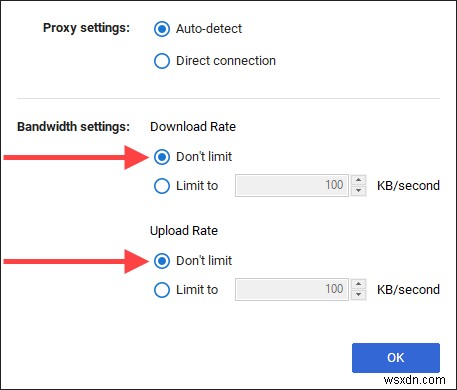Viewport: 457px width, 390px height.
Task: Click KB/second label beside Download Rate field
Action: click(408, 186)
